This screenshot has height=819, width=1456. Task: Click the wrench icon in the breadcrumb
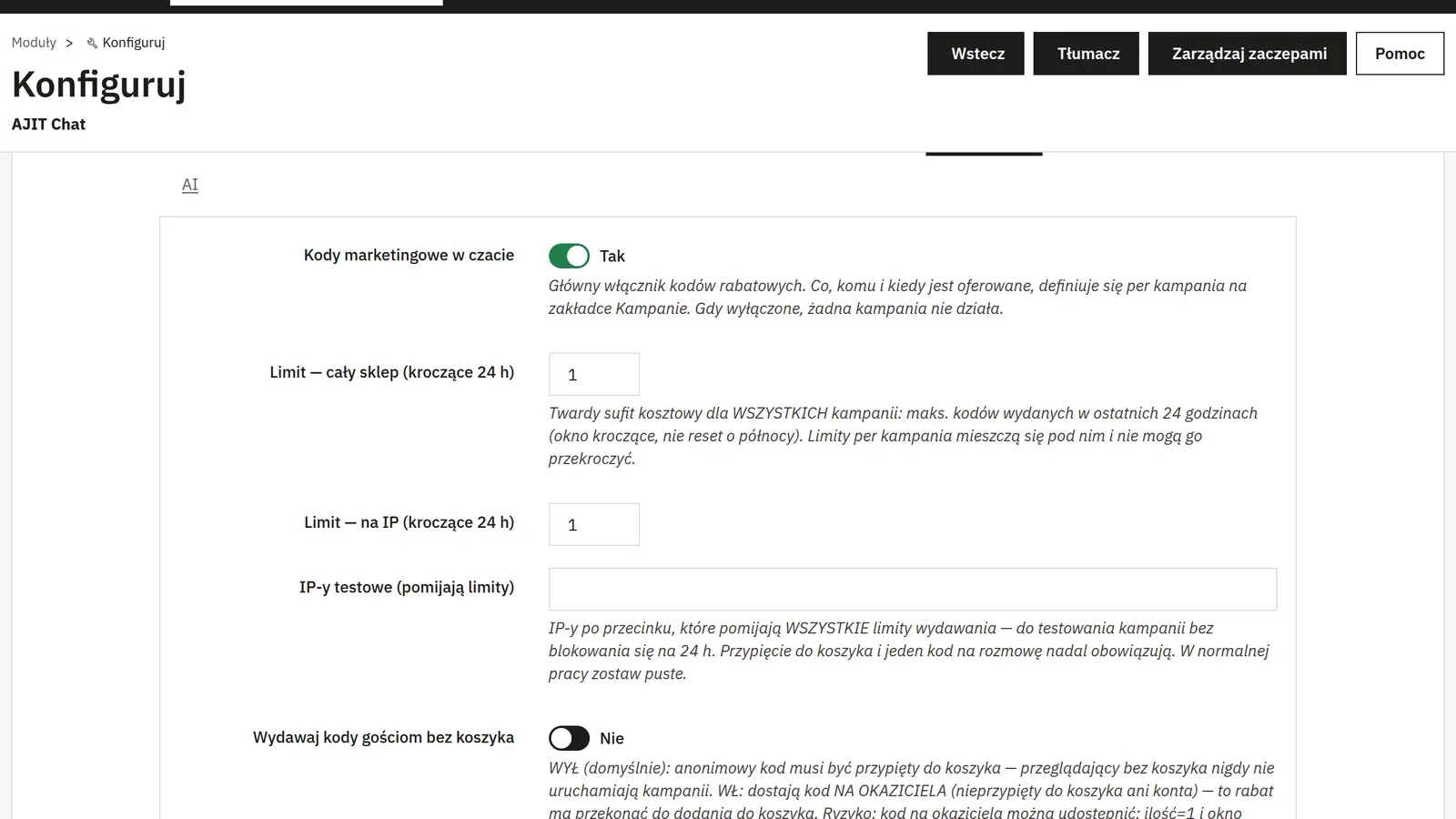(92, 43)
